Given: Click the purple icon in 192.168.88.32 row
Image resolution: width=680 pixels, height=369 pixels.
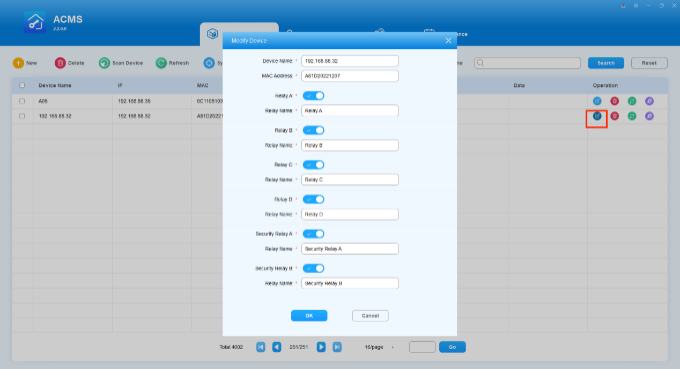Looking at the screenshot, I should [x=649, y=116].
